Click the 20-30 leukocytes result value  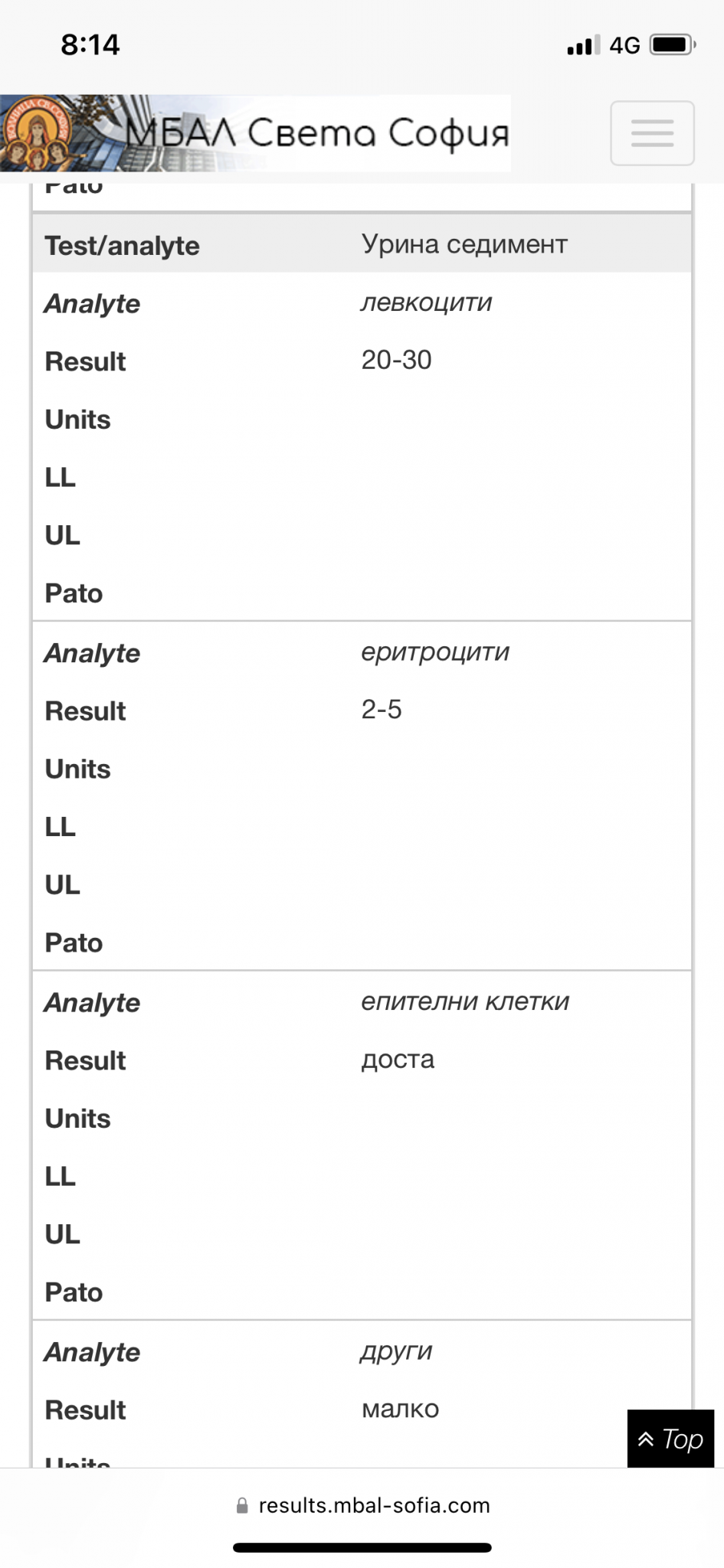396,360
